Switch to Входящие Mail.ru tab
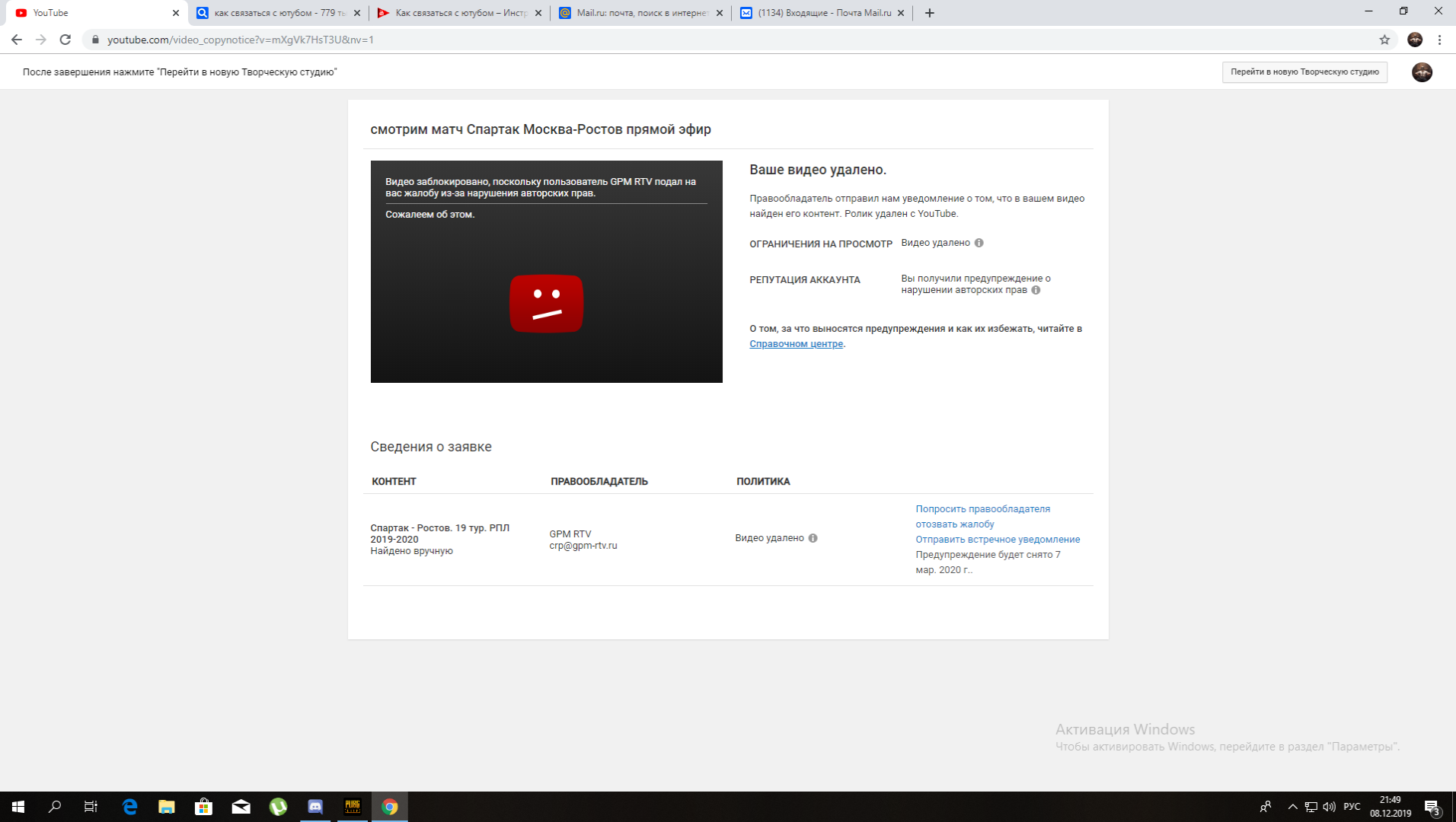 tap(822, 13)
